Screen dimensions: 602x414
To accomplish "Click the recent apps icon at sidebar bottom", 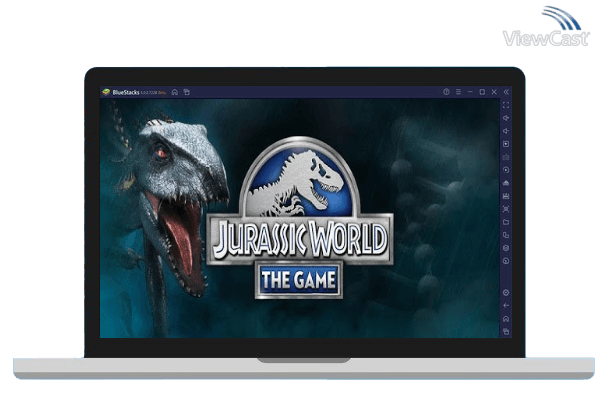I will pyautogui.click(x=506, y=332).
